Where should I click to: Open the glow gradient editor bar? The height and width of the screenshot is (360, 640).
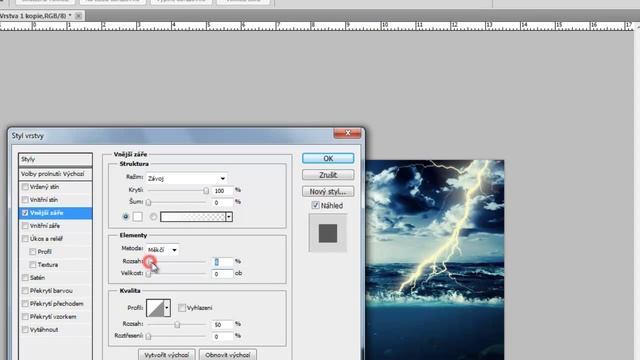tap(193, 217)
